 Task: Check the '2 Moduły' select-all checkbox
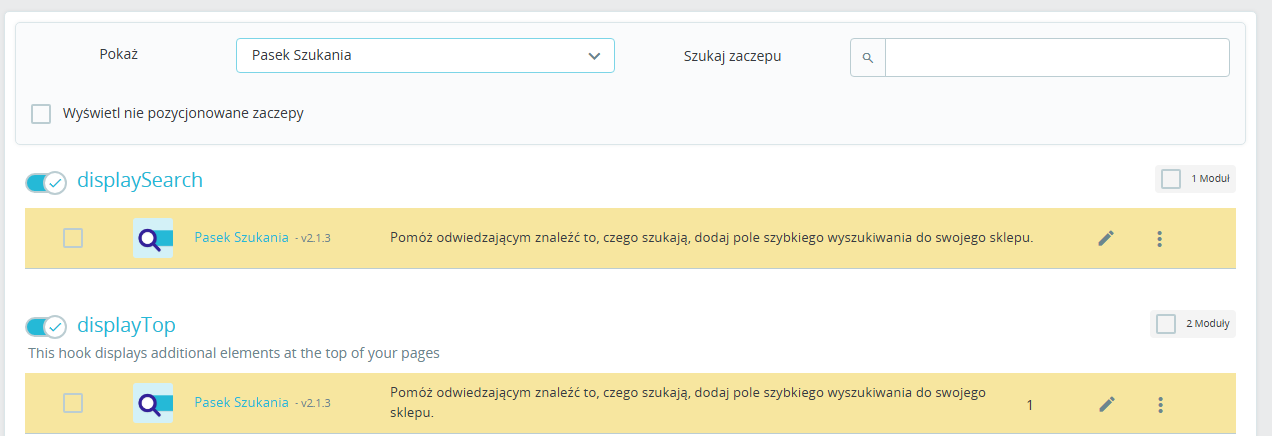(x=1166, y=324)
